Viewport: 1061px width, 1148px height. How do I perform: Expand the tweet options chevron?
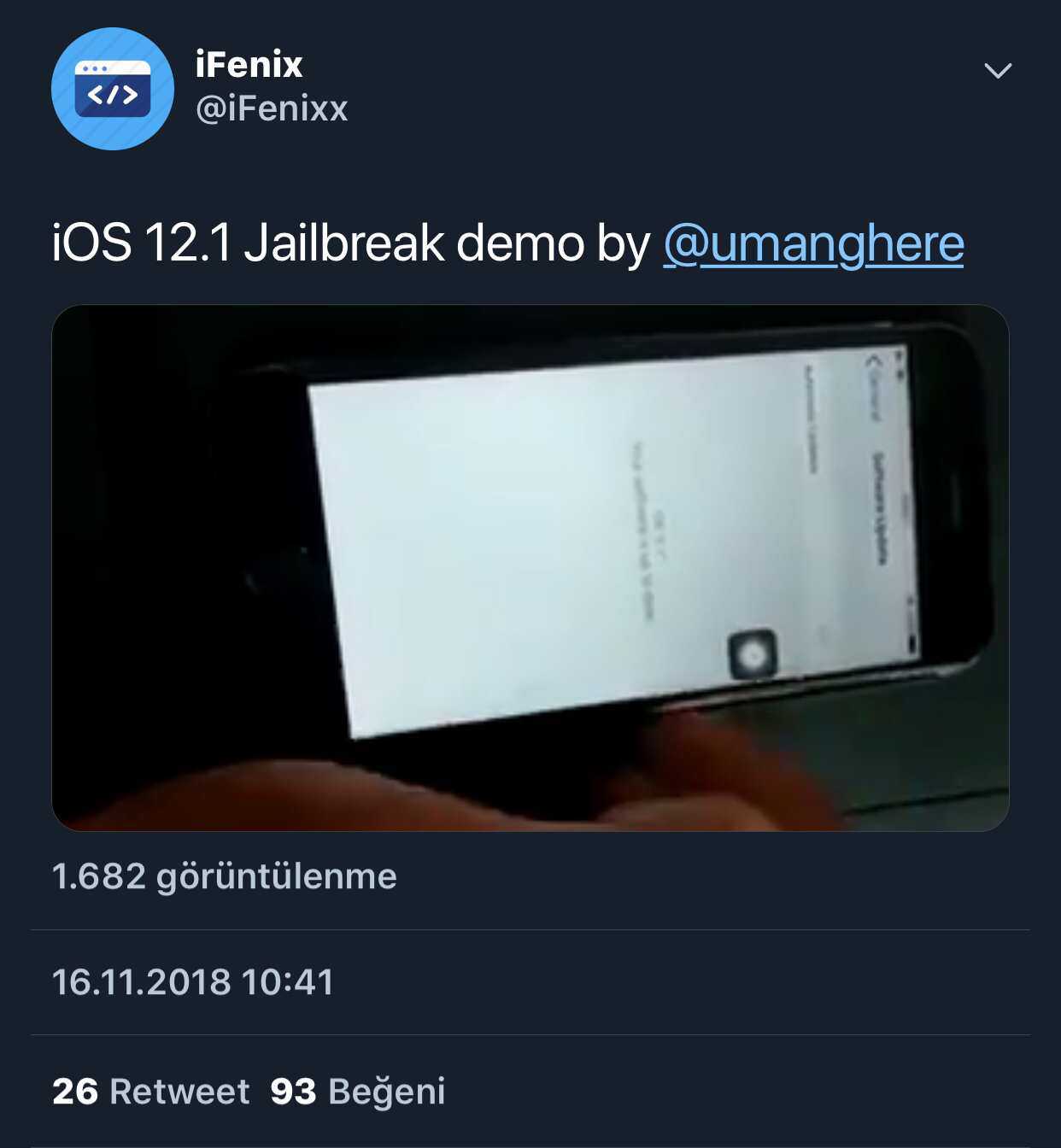(998, 71)
